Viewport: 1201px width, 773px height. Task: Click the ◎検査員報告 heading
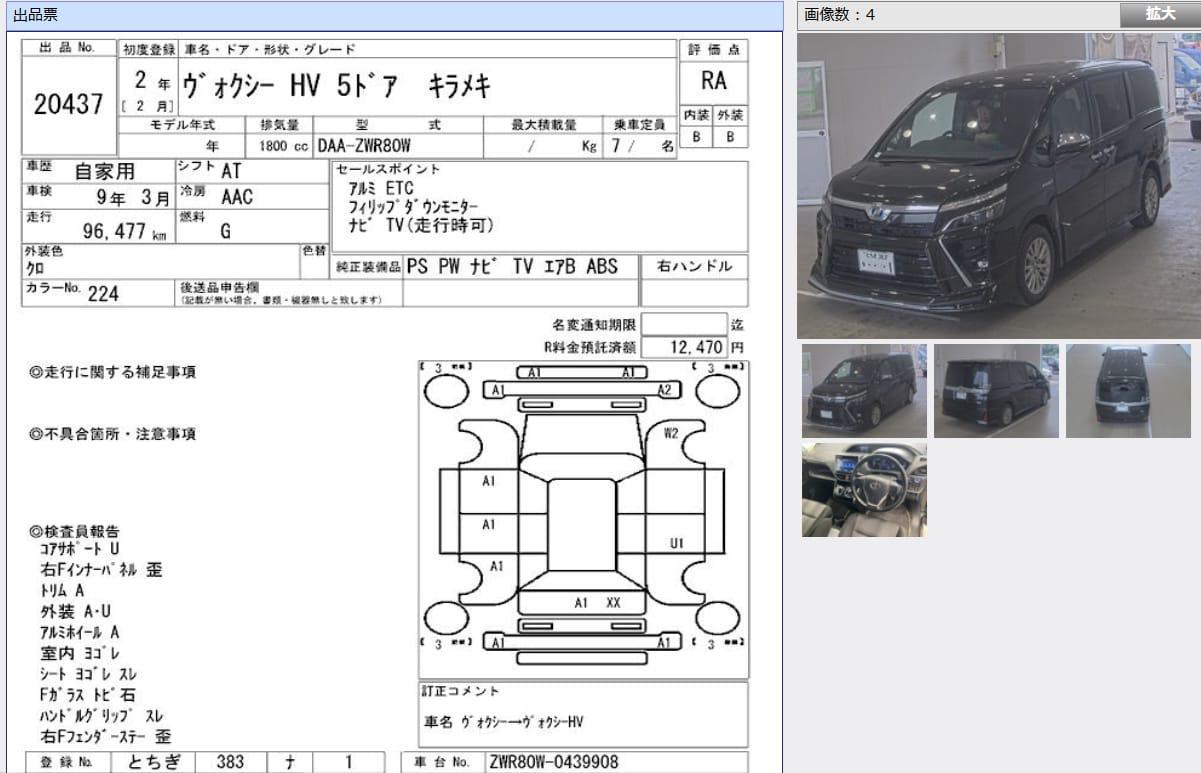75,531
